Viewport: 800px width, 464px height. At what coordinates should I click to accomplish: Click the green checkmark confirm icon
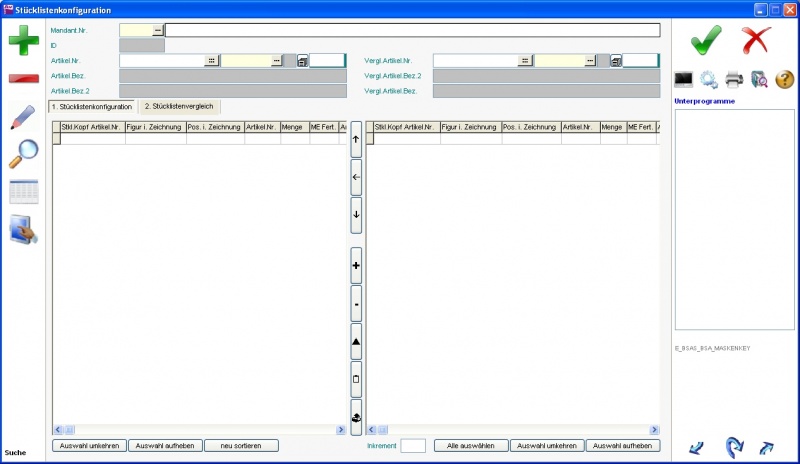(706, 41)
